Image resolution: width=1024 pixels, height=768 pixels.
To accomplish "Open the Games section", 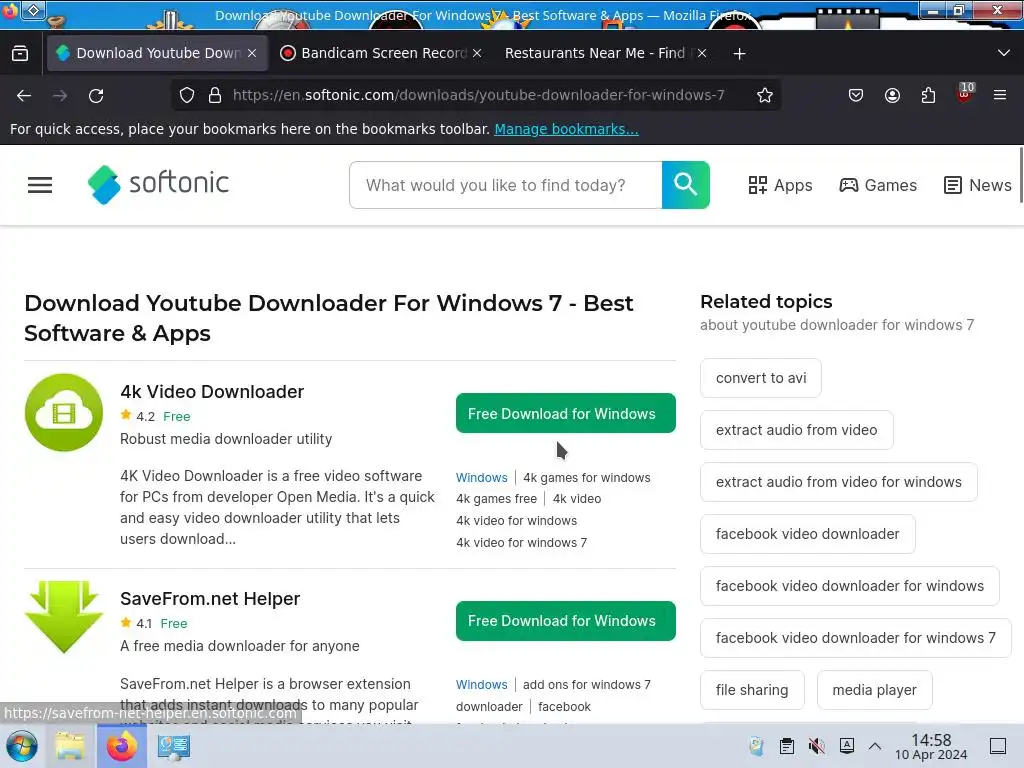I will (x=878, y=185).
